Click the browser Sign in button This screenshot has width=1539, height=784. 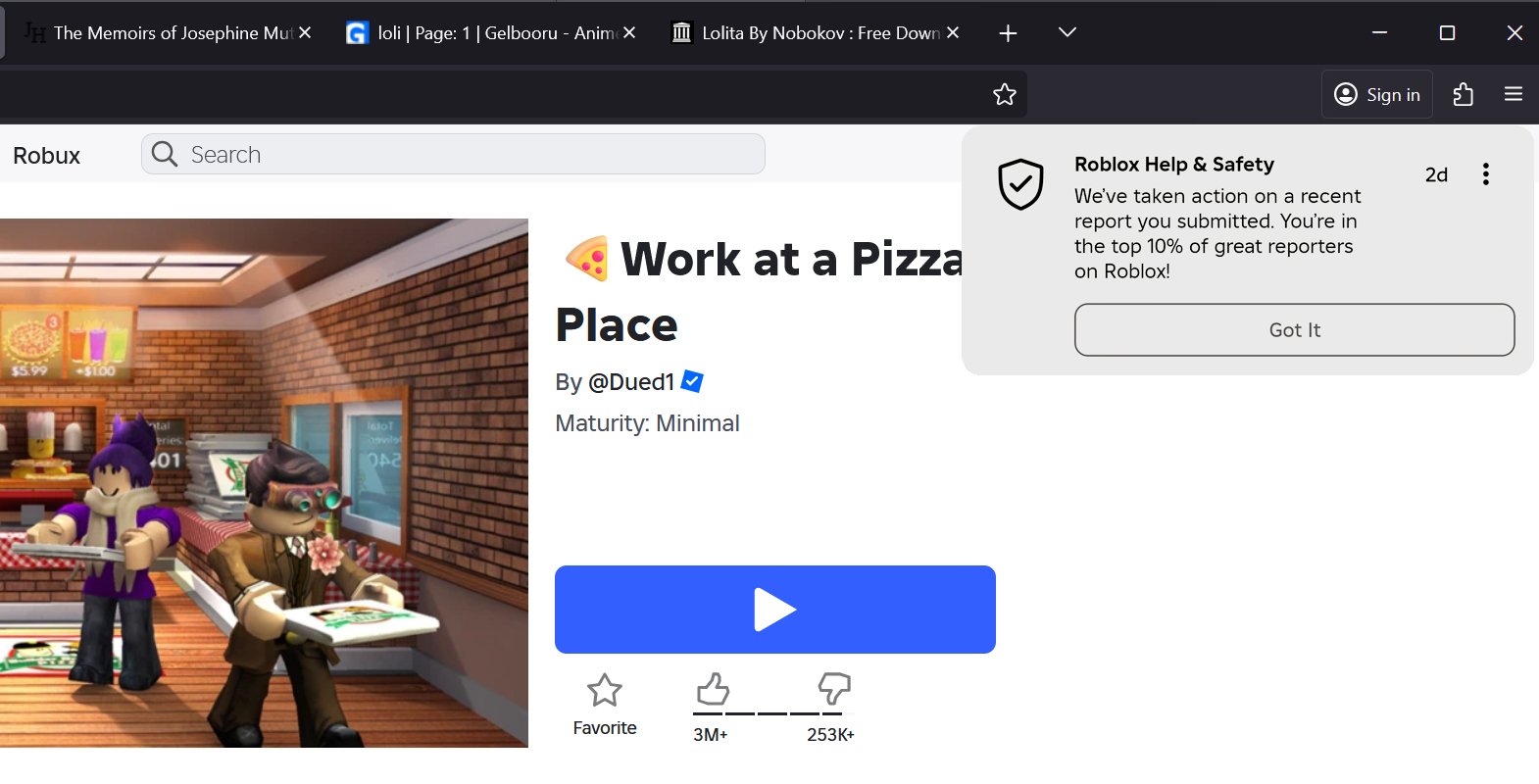coord(1377,94)
